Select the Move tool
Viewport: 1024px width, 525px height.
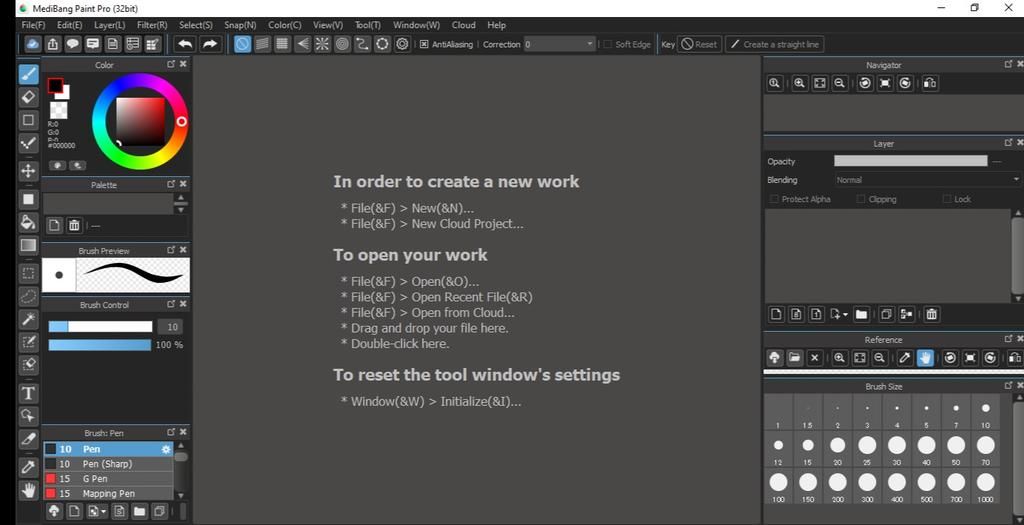[28, 171]
